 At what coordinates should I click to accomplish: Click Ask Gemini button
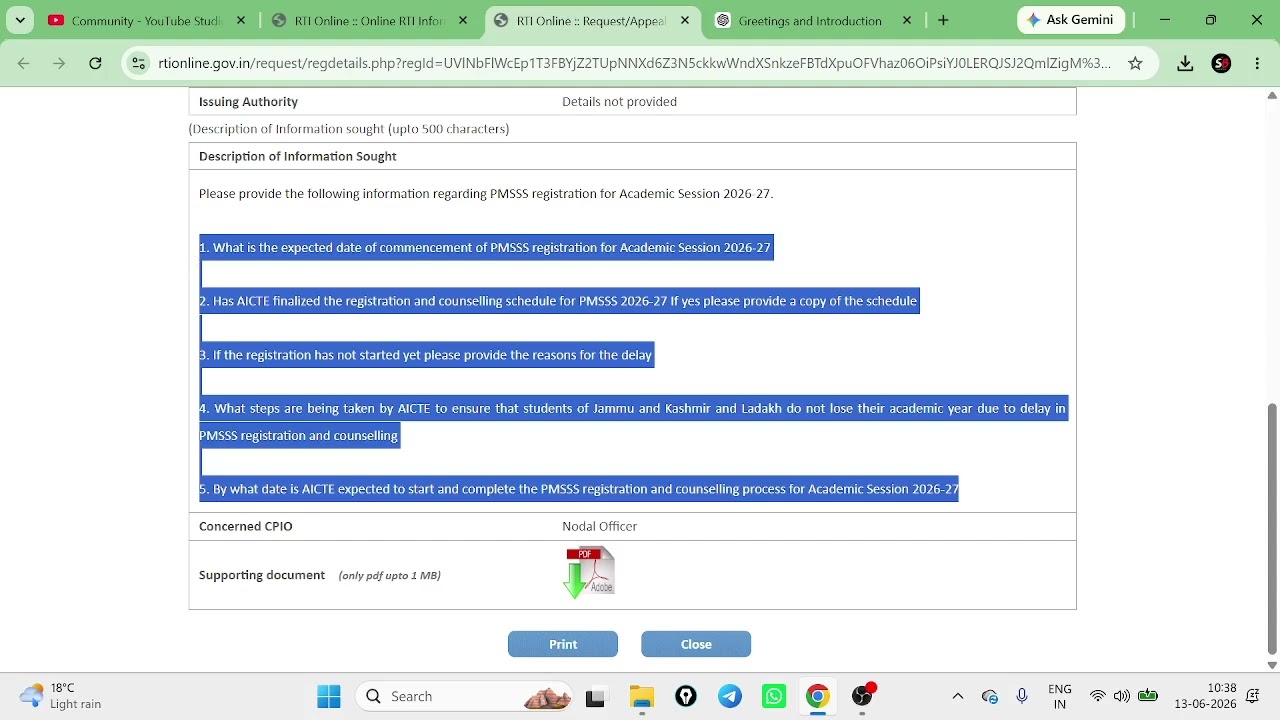(1071, 20)
